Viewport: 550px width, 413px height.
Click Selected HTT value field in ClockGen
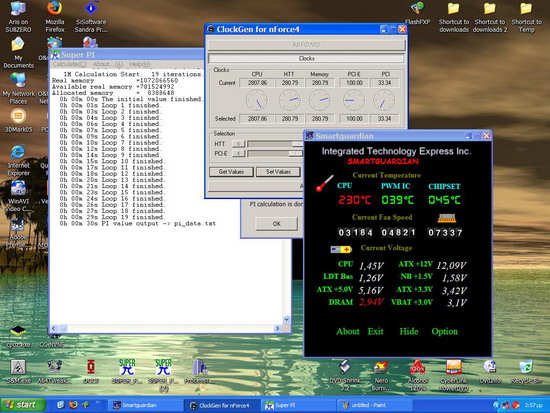coord(290,119)
